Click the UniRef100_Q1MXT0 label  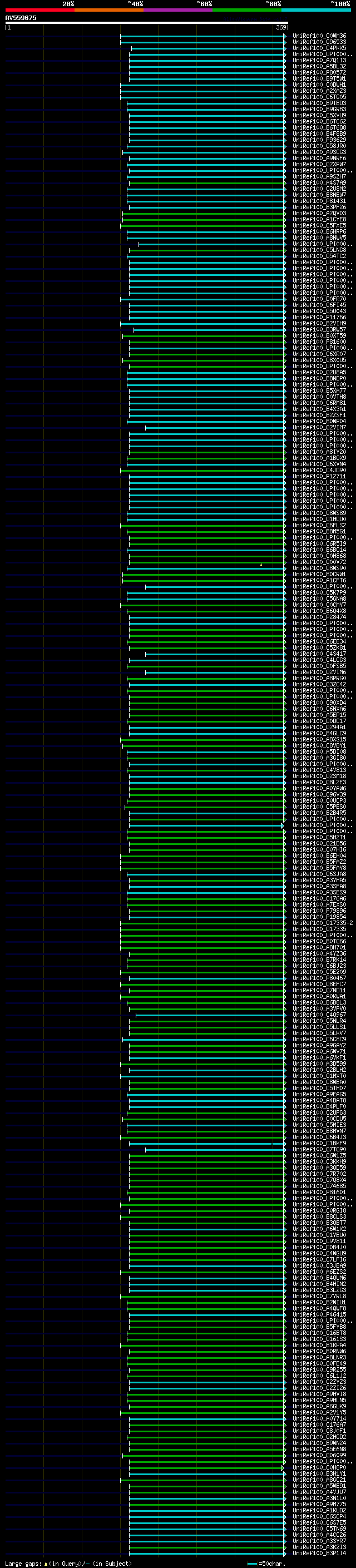[x=319, y=1076]
